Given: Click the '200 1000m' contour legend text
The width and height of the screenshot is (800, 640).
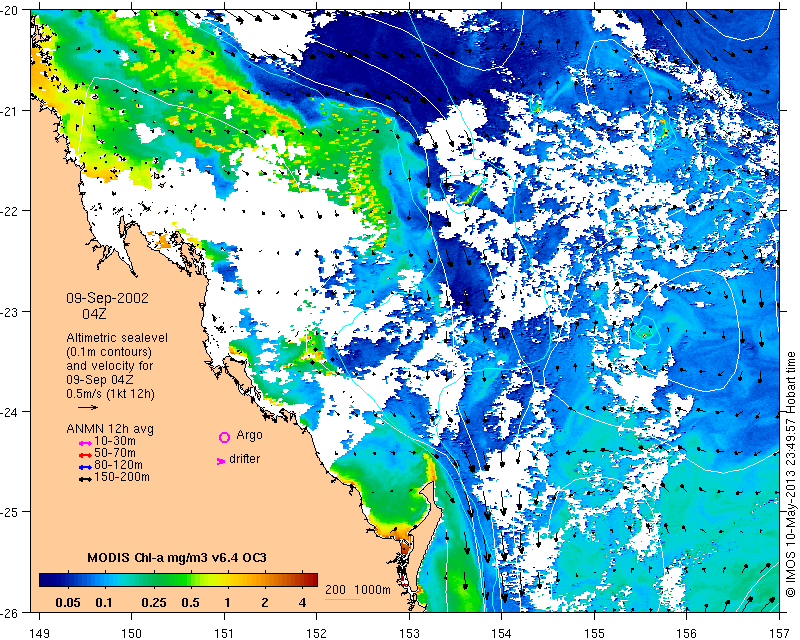Looking at the screenshot, I should pyautogui.click(x=358, y=589).
